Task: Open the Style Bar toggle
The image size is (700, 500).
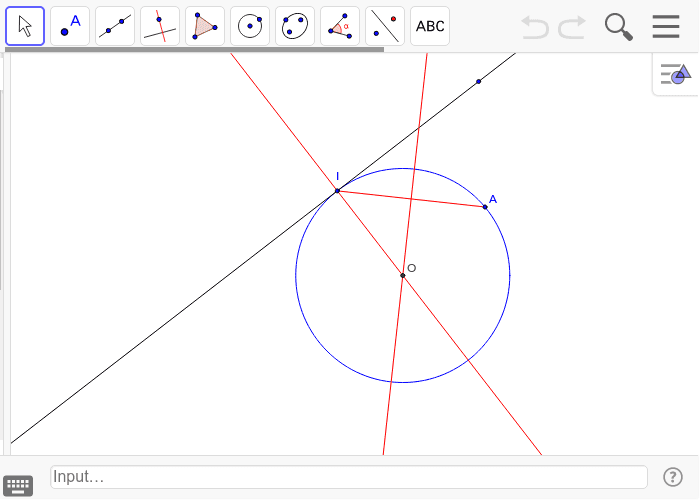Action: (675, 74)
